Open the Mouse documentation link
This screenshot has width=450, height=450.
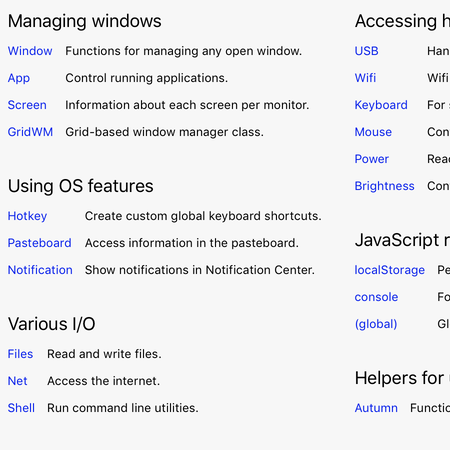click(x=373, y=132)
